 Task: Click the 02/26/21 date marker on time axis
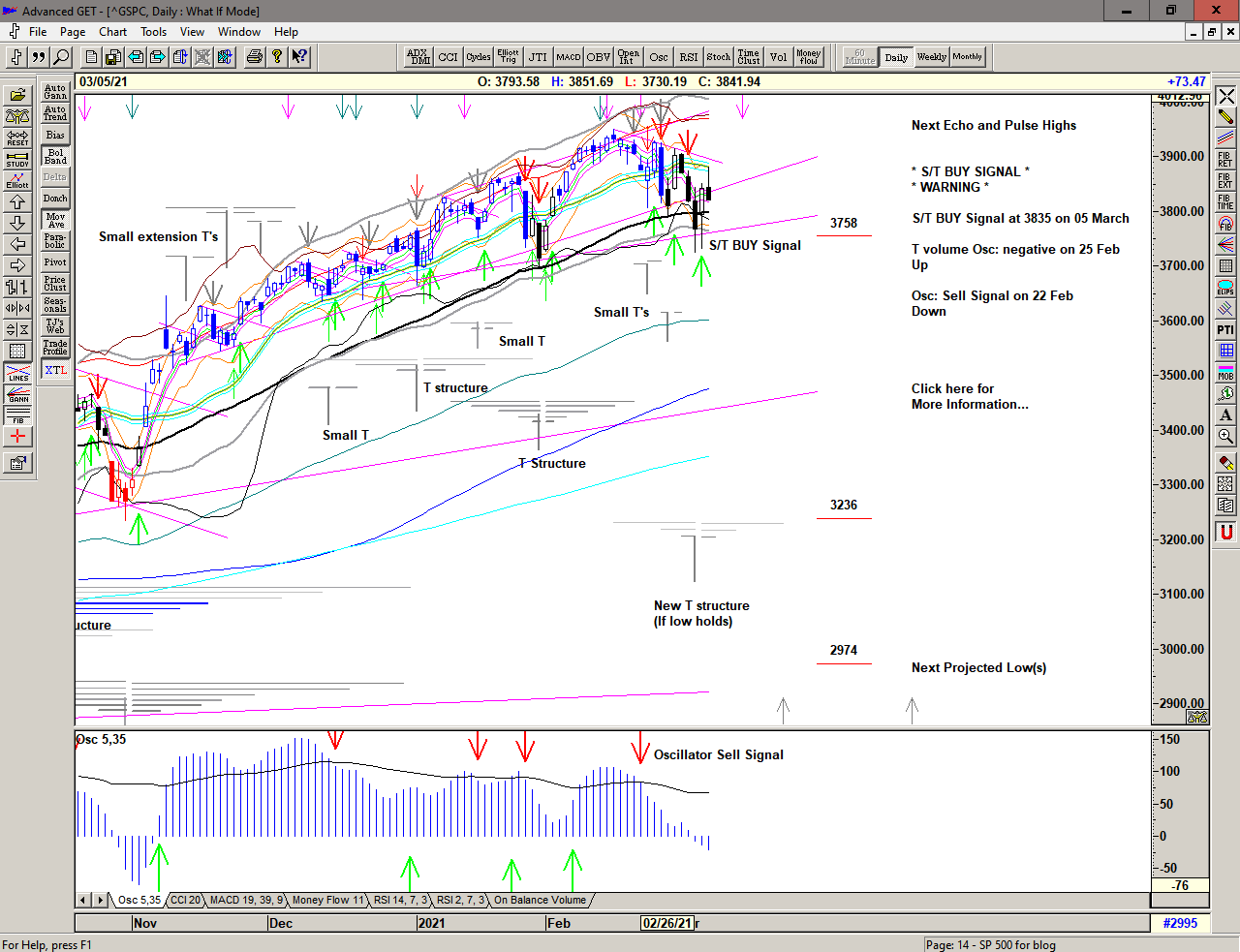tap(666, 923)
